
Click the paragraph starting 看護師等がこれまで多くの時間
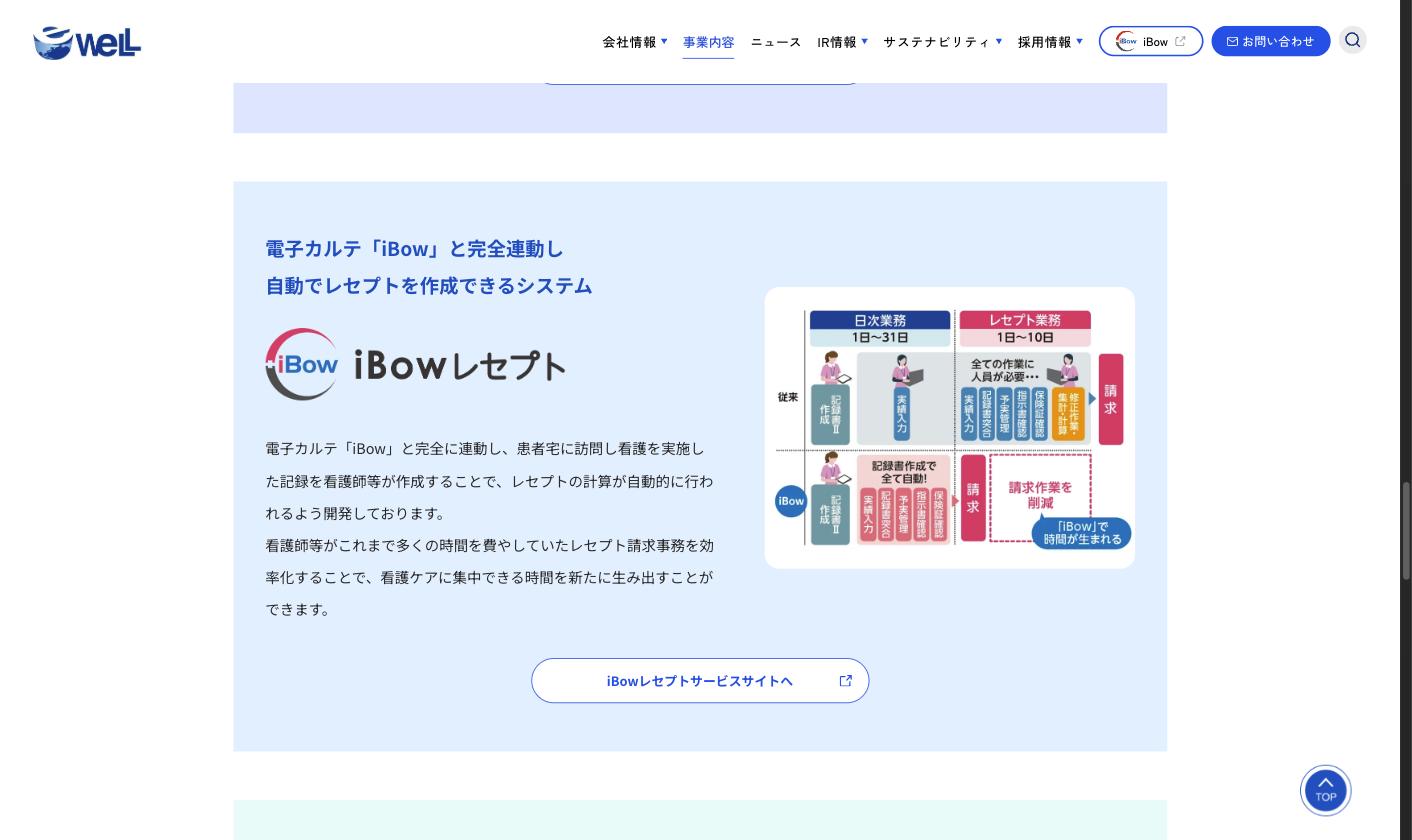489,577
